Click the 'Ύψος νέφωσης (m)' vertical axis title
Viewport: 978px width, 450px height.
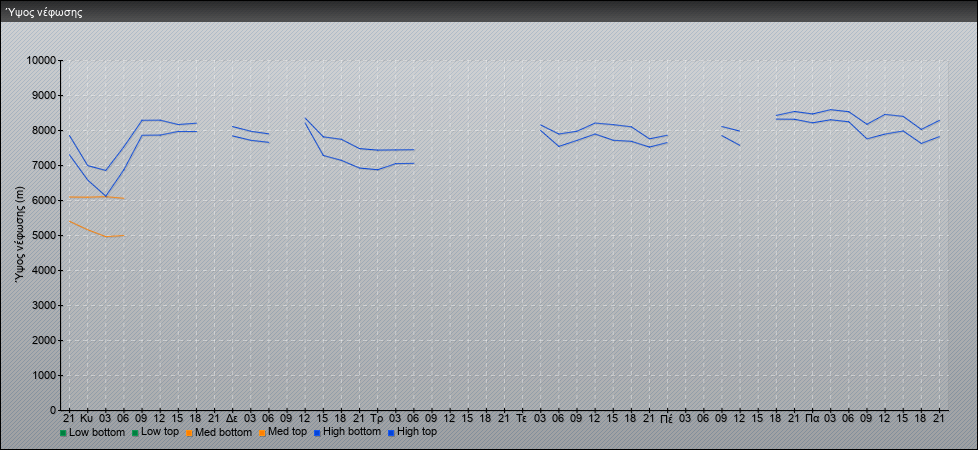20,235
